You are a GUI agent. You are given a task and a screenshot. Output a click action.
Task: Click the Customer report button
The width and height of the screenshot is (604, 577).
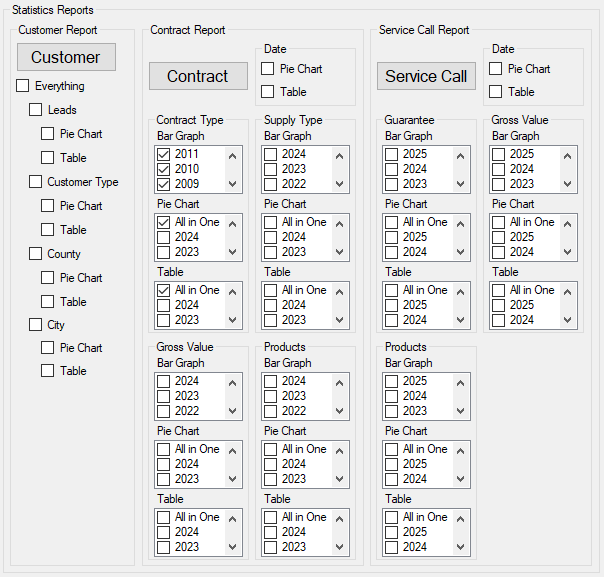pyautogui.click(x=66, y=57)
